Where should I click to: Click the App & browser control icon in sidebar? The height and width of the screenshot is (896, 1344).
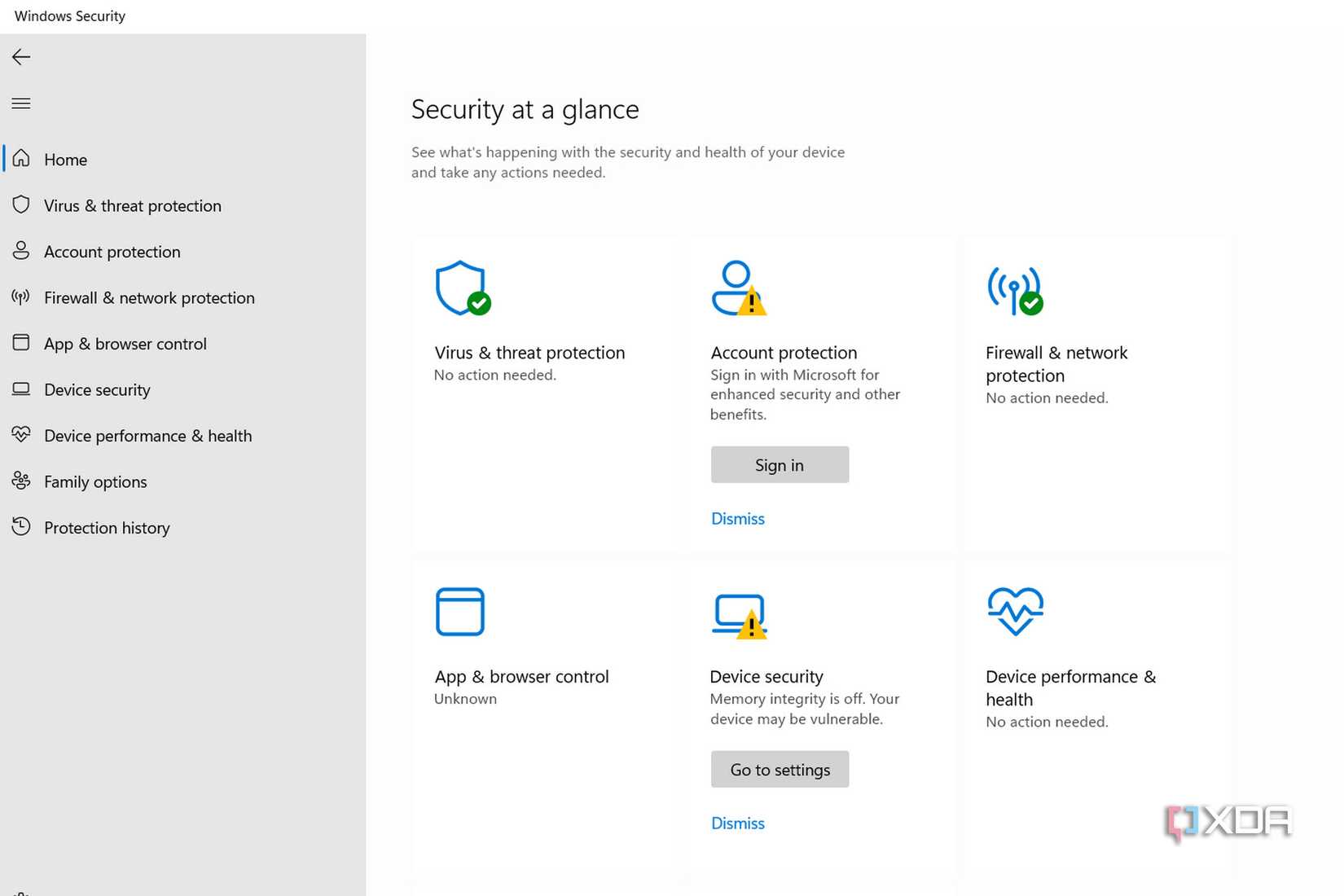(x=22, y=343)
